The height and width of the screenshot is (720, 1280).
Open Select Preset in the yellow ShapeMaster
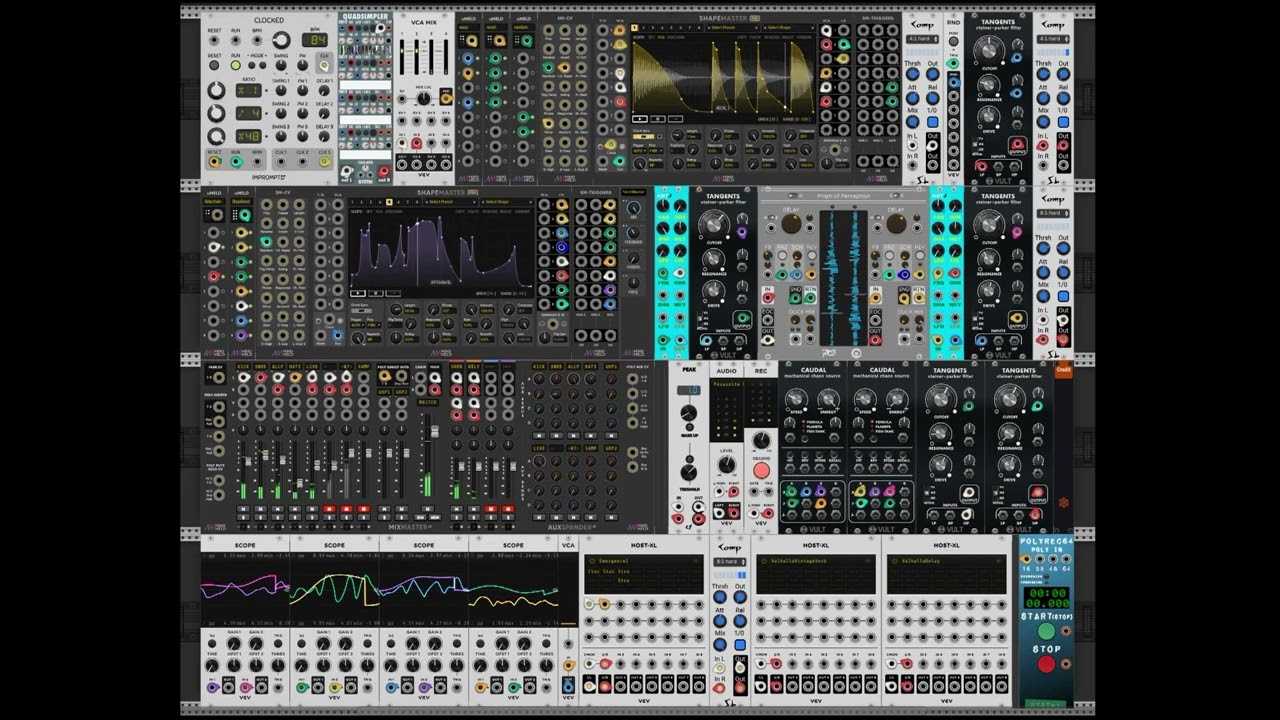(733, 28)
